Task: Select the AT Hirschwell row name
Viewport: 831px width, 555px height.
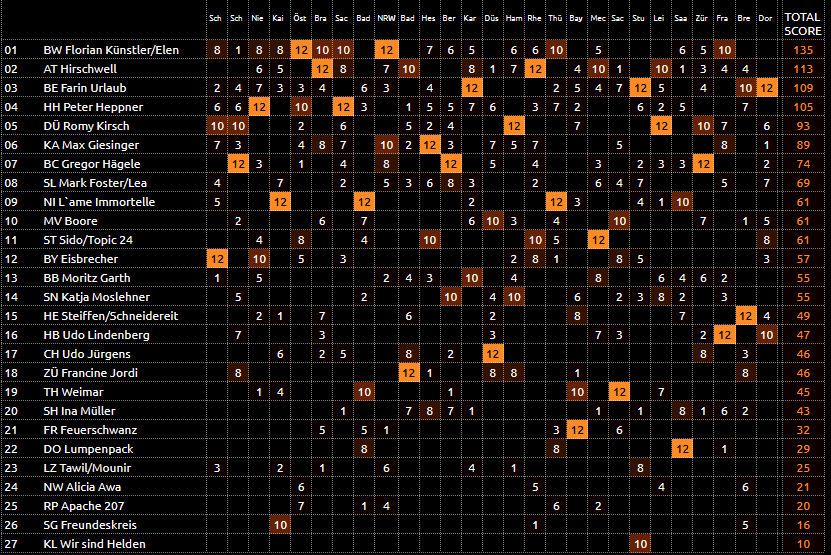Action: (x=80, y=69)
